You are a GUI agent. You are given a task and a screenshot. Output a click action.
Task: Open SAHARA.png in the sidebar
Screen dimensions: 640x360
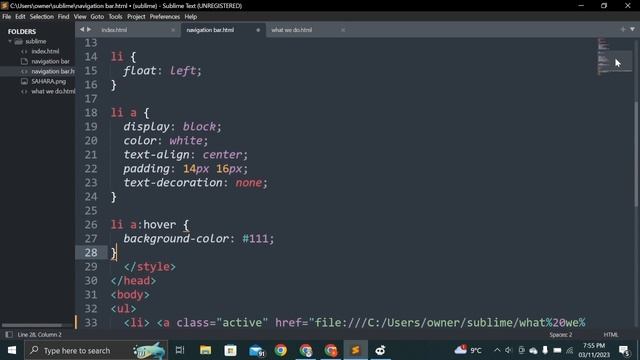[x=48, y=81]
